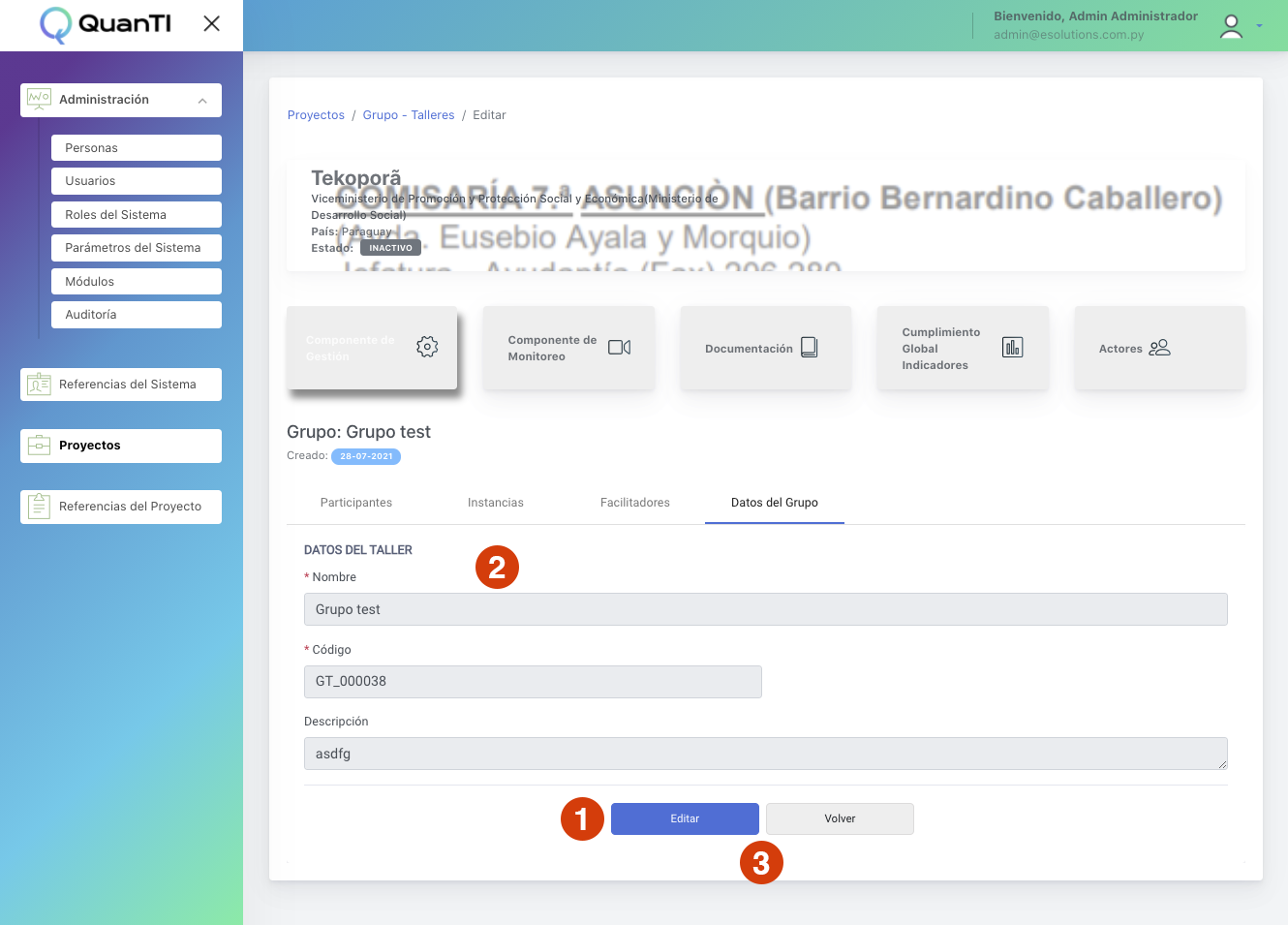Click the Componente de Monitoreo camera icon
The width and height of the screenshot is (1288, 925).
620,347
